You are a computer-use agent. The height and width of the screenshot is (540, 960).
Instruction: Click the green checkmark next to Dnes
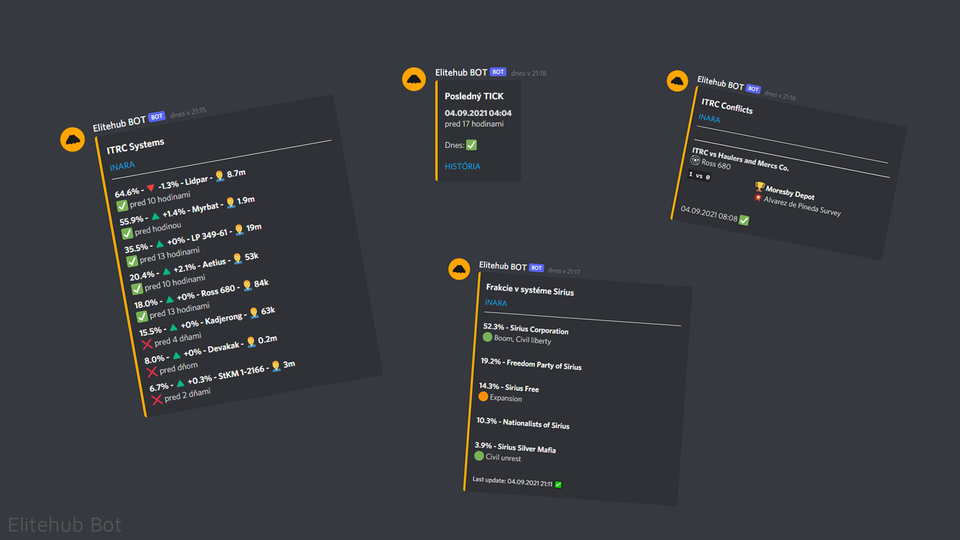pyautogui.click(x=471, y=145)
